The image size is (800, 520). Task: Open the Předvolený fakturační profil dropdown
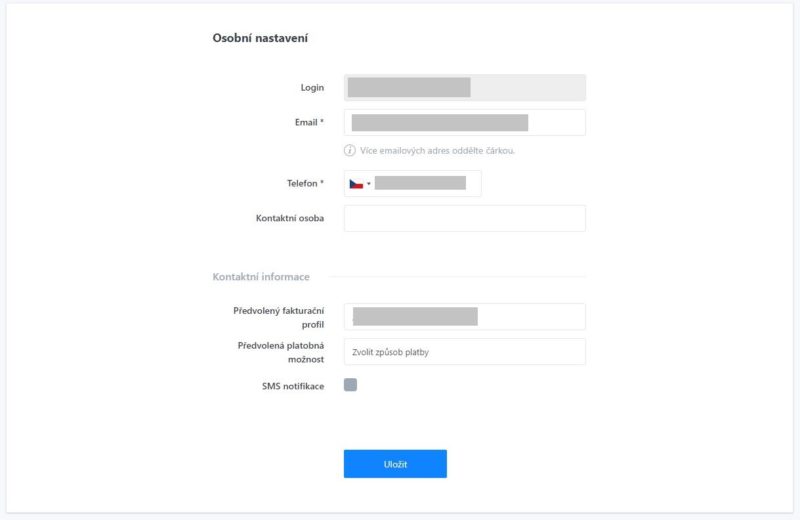[464, 317]
